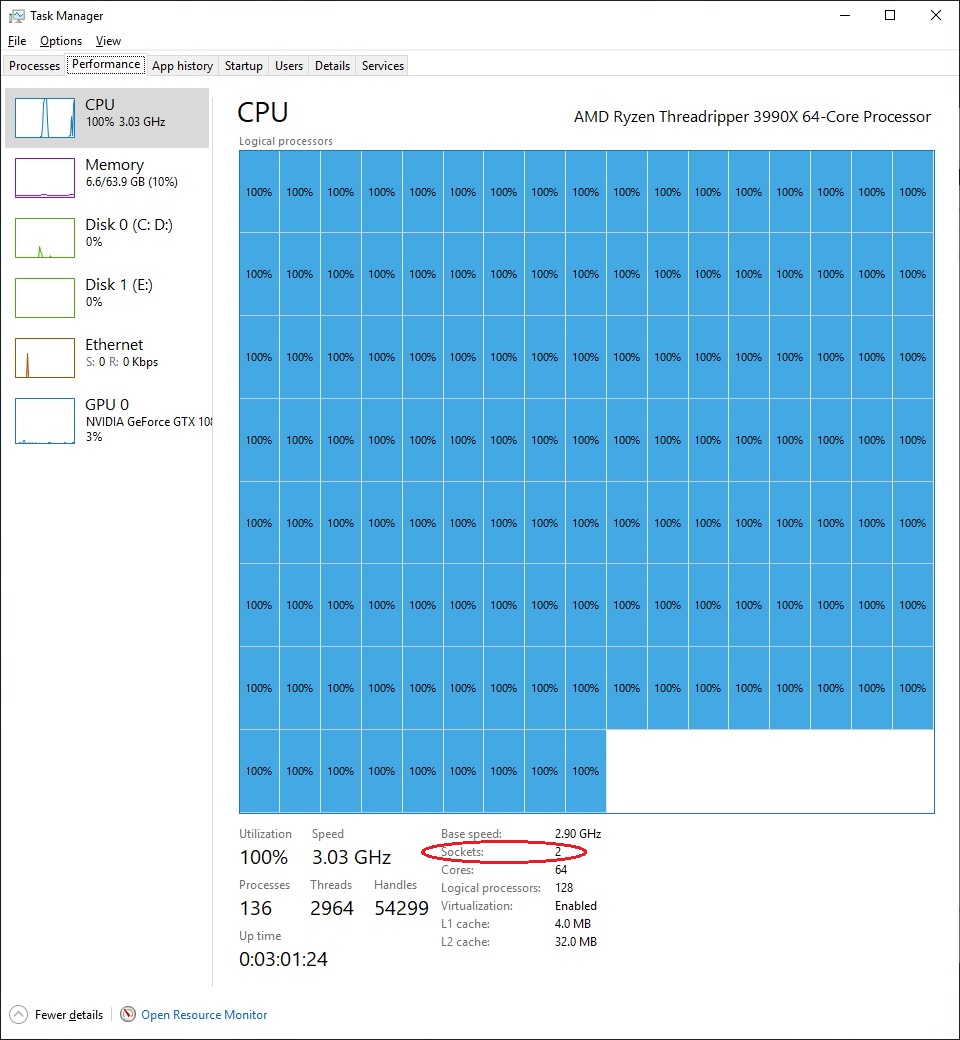Switch to the Performance tab
This screenshot has width=960, height=1040.
pyautogui.click(x=106, y=64)
